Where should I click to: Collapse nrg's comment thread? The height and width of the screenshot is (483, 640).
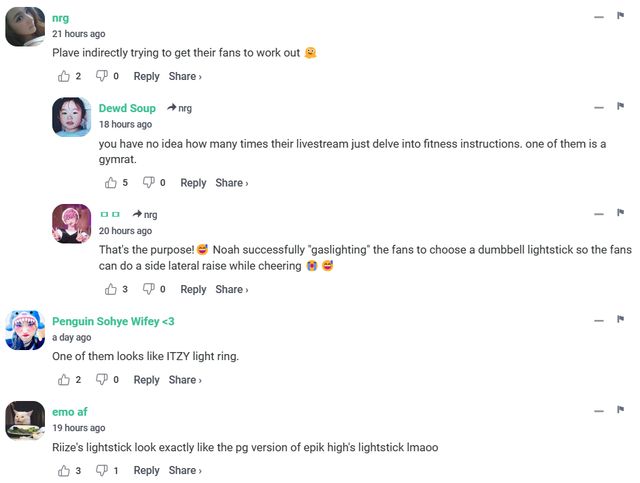598,17
